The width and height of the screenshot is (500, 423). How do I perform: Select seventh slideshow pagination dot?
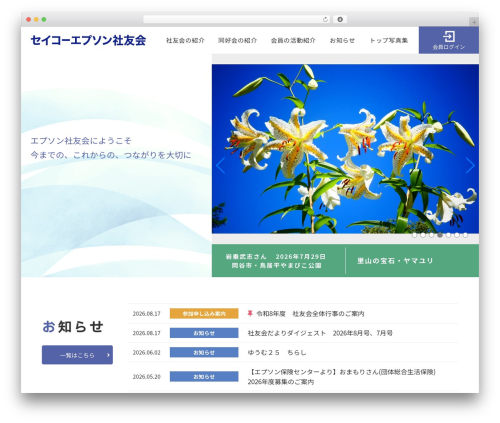point(465,235)
